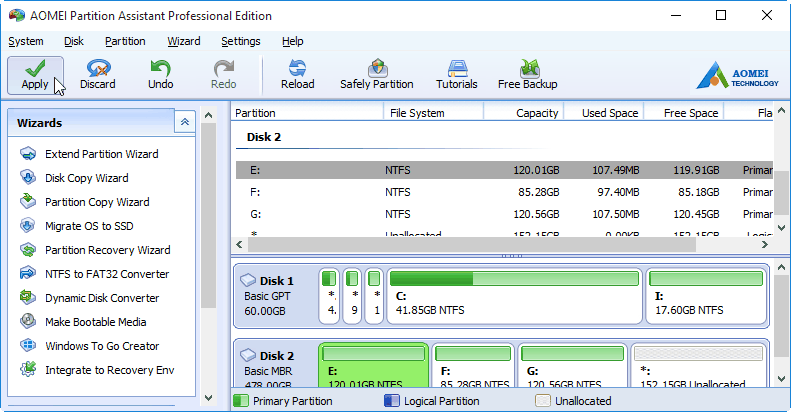791x412 pixels.
Task: Click the blue Logical Partition legend swatch
Action: (391, 401)
